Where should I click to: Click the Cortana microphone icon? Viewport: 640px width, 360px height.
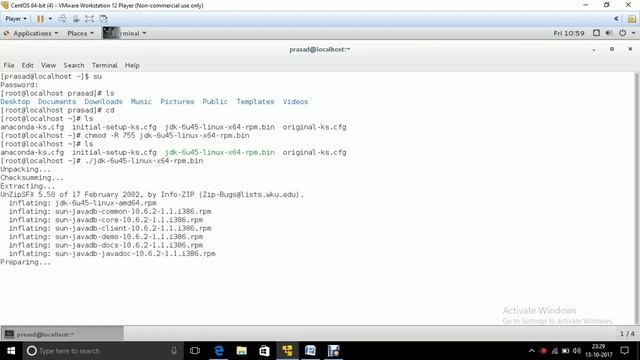[x=174, y=351]
